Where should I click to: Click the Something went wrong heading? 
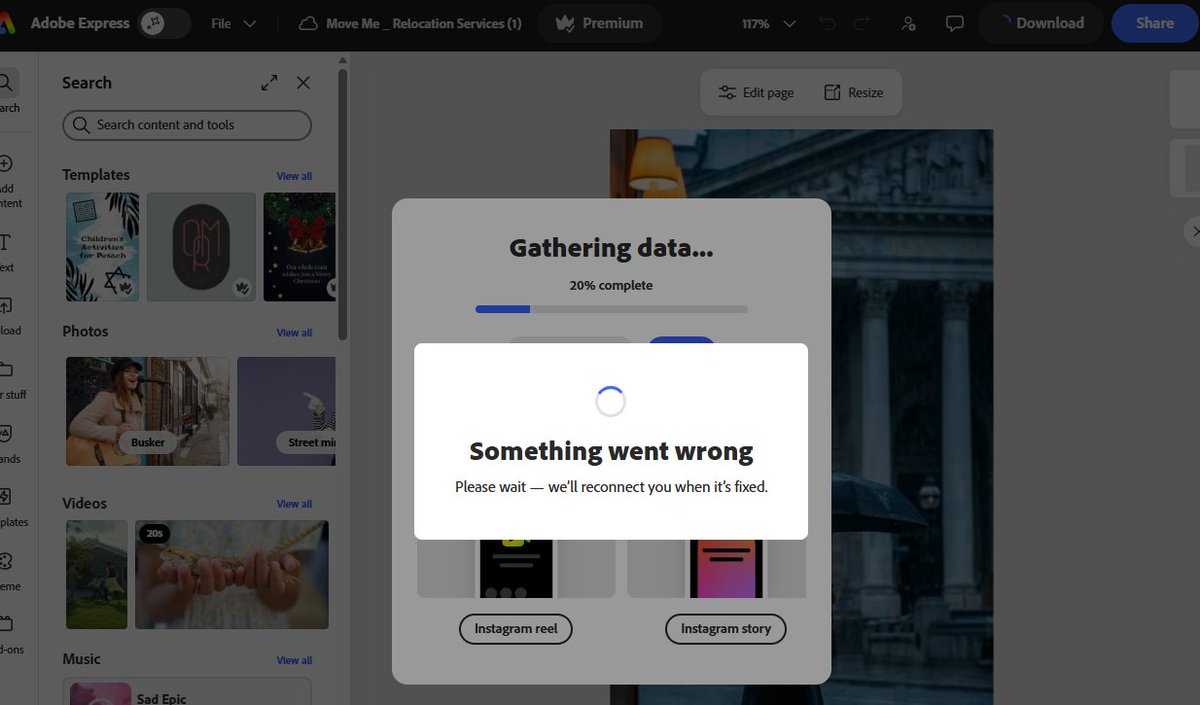pos(611,451)
